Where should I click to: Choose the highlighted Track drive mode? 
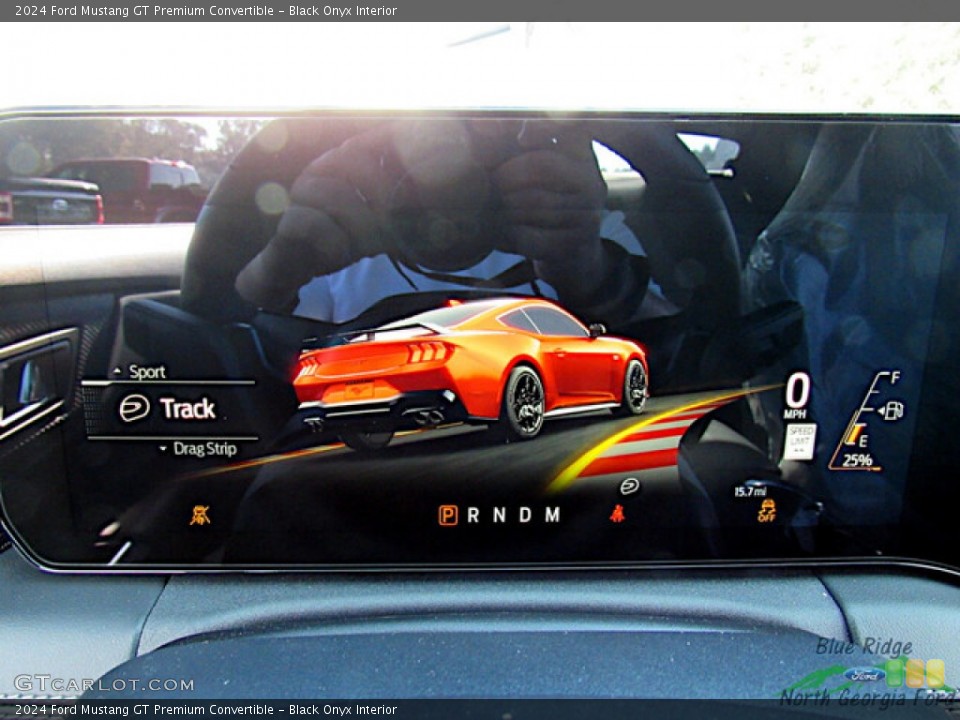tap(187, 408)
